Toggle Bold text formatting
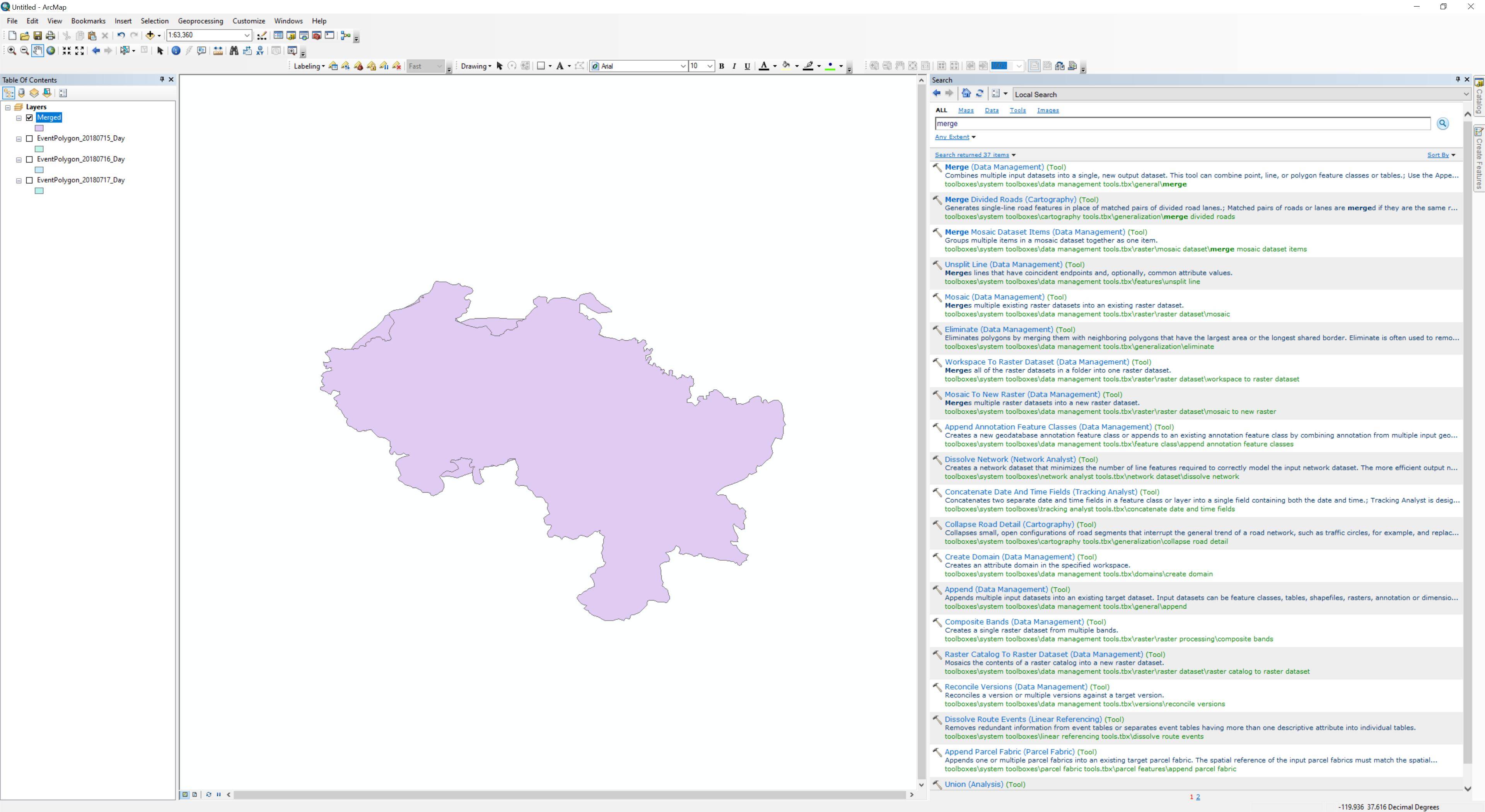The image size is (1485, 812). (x=721, y=66)
